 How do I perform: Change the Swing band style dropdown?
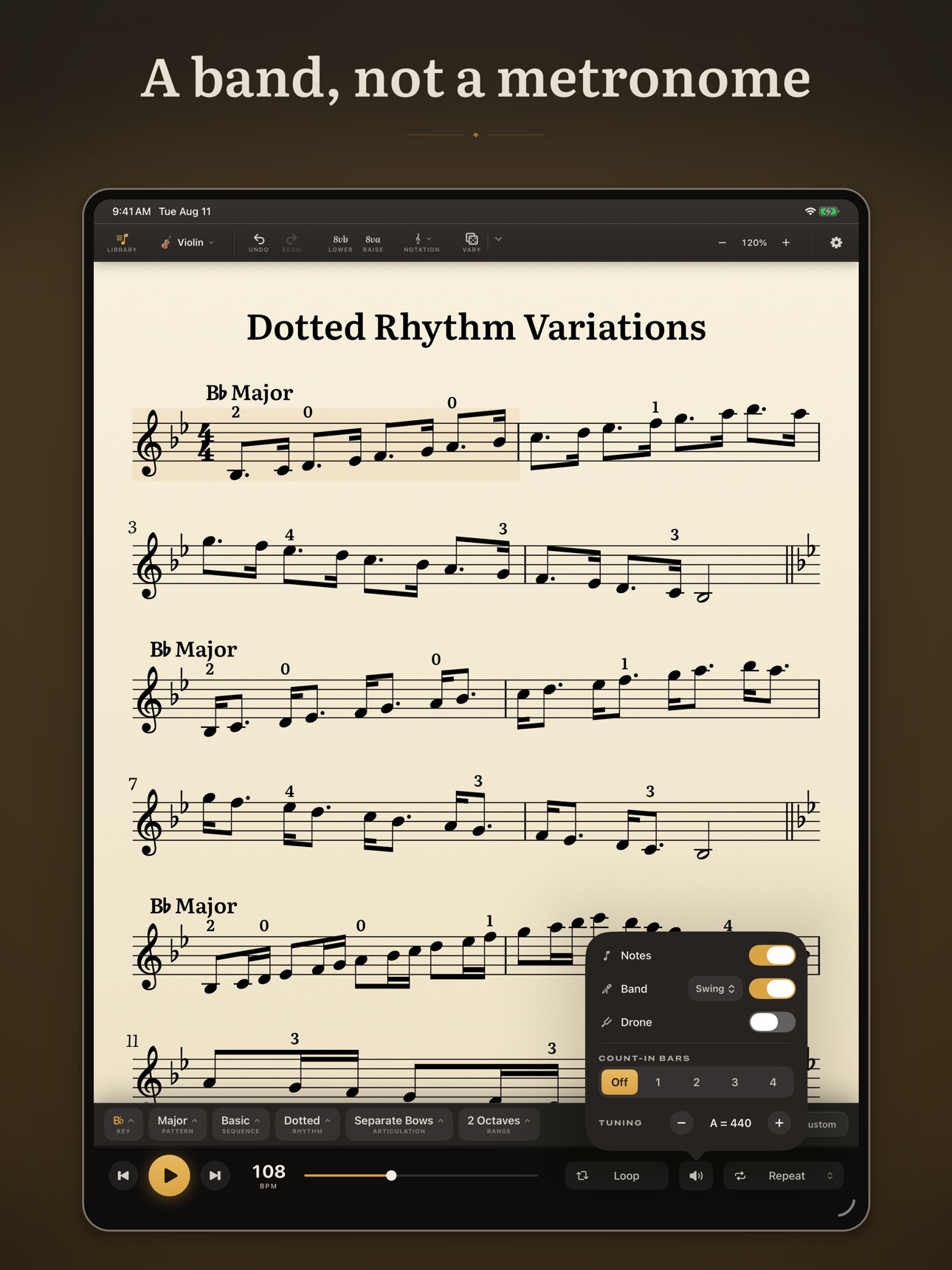coord(715,989)
